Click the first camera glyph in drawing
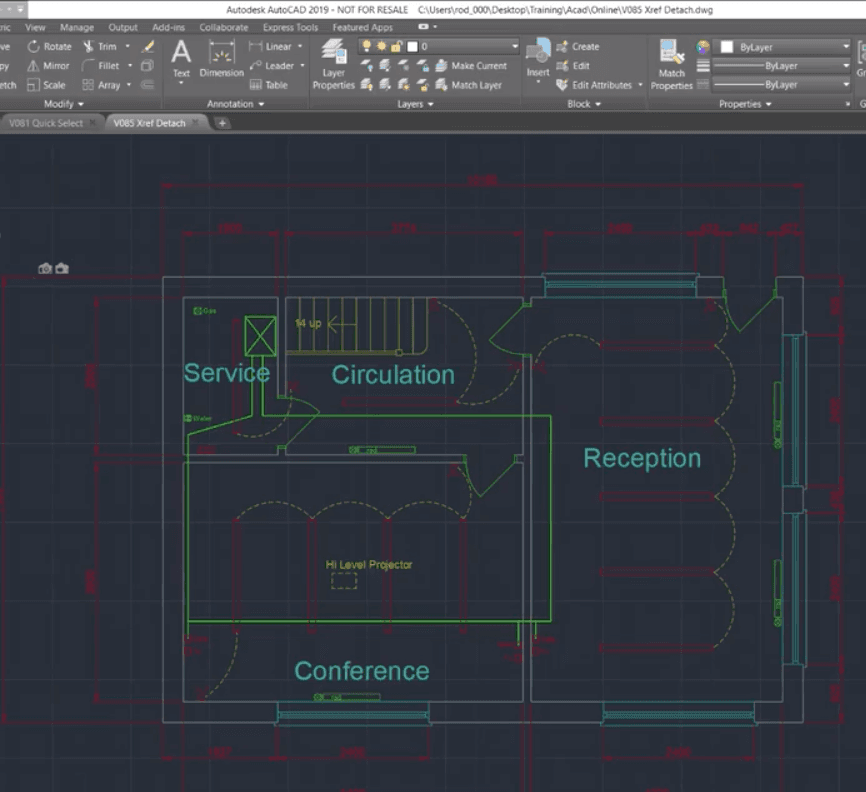This screenshot has width=866, height=792. (45, 268)
